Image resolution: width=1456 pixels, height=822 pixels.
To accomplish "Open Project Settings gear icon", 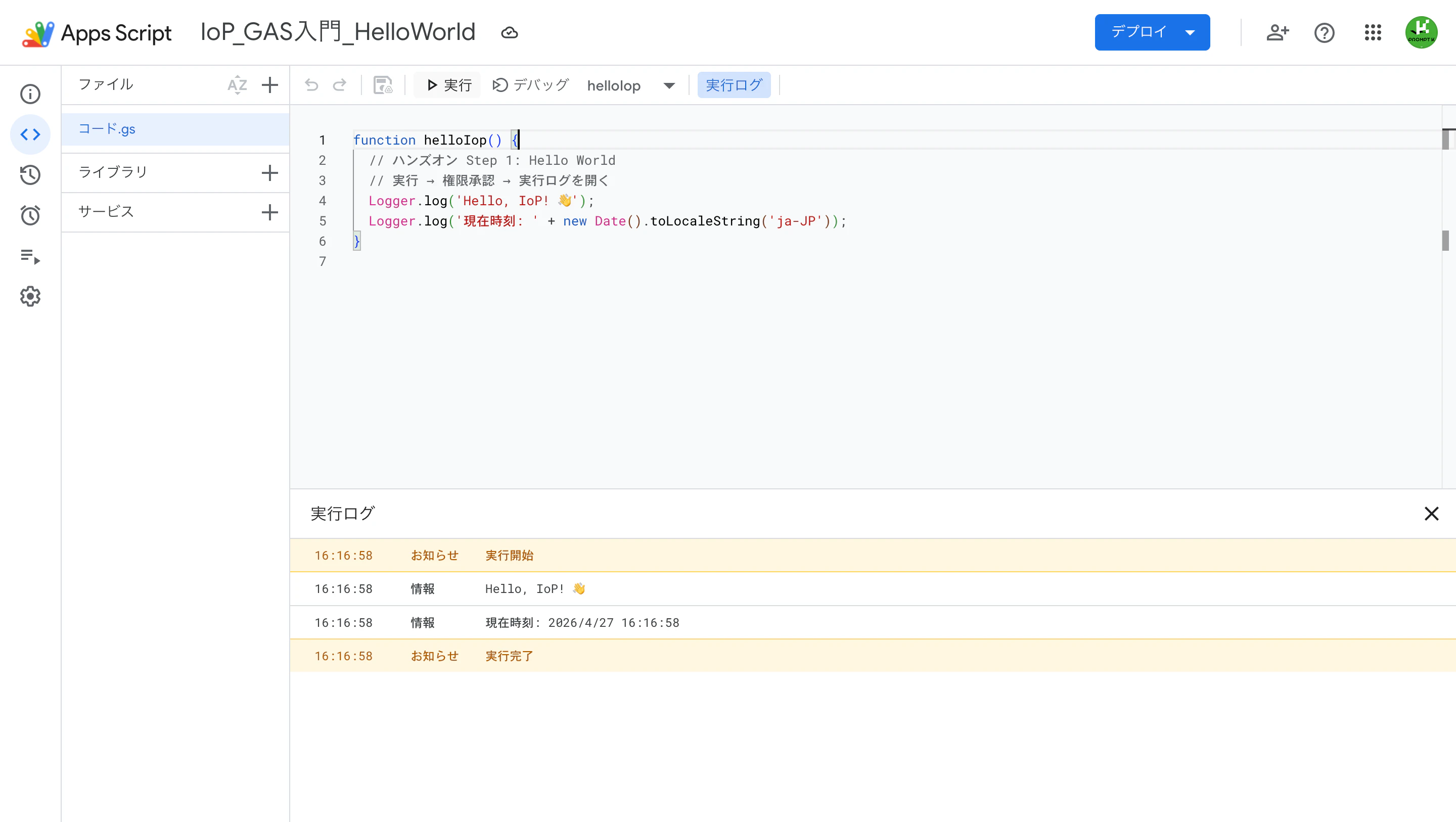I will pos(30,296).
